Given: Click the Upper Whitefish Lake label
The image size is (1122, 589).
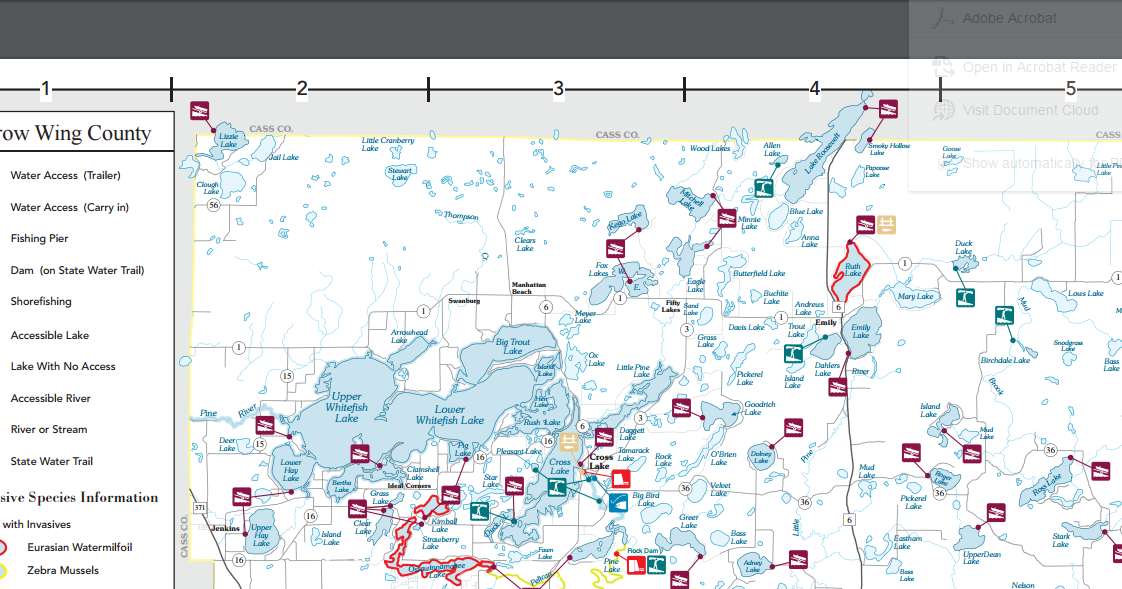Looking at the screenshot, I should pyautogui.click(x=347, y=407).
